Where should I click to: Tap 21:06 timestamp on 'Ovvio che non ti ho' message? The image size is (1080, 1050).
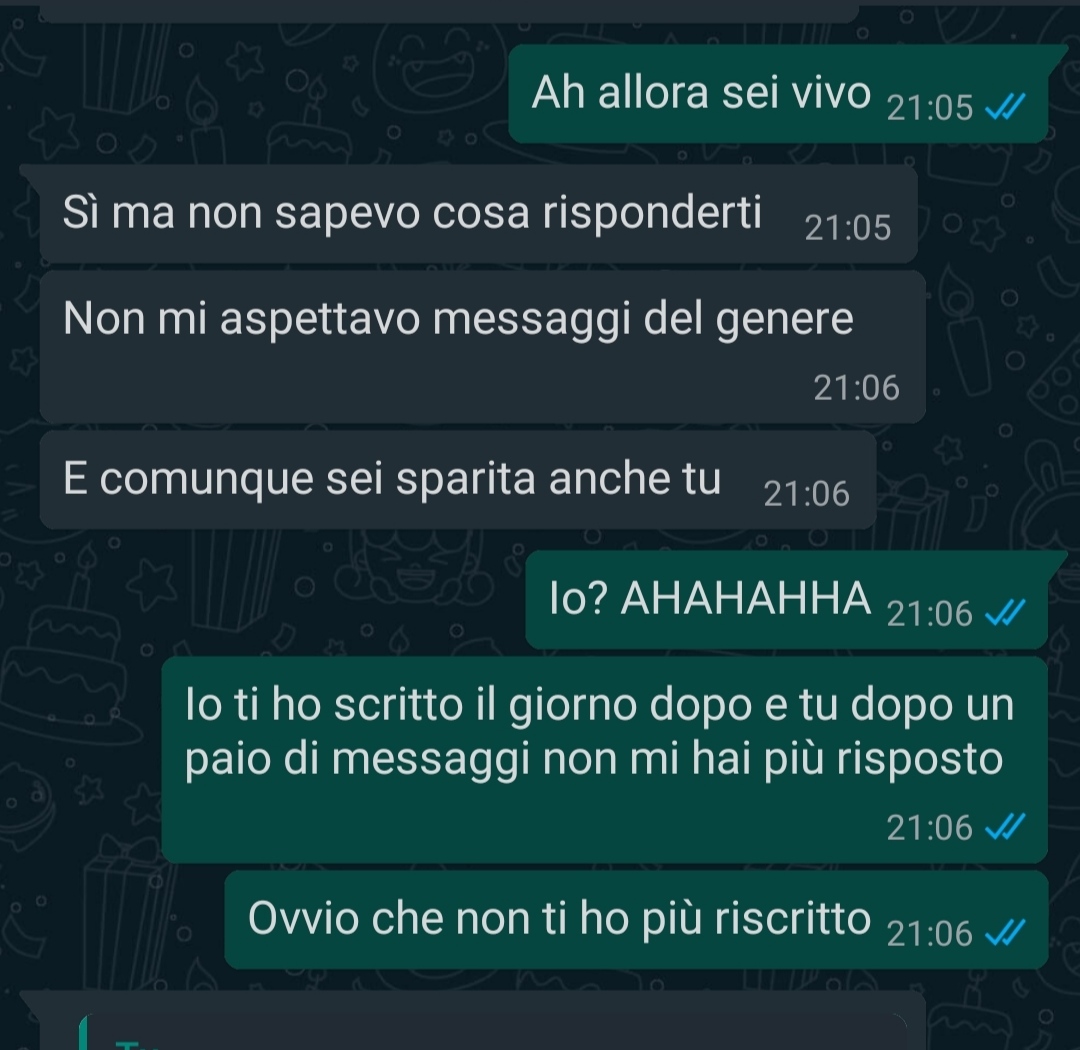pyautogui.click(x=930, y=934)
